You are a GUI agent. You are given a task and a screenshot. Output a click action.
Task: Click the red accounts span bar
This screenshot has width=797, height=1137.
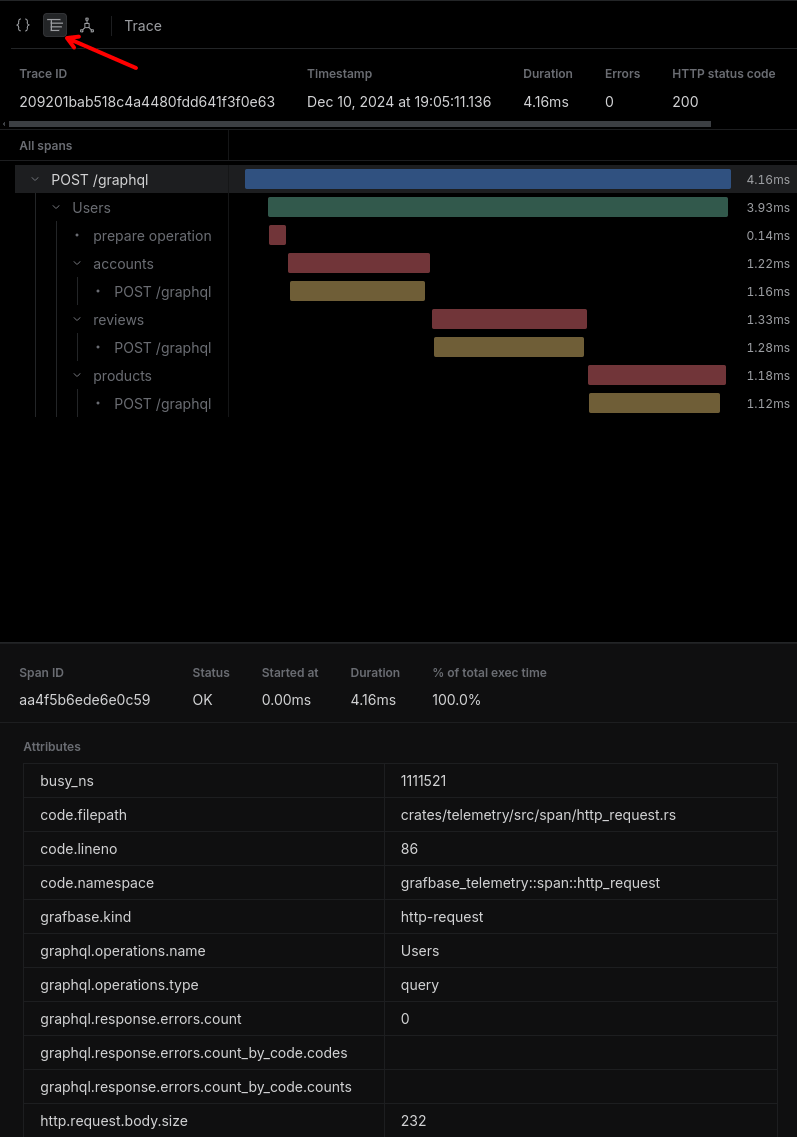tap(358, 263)
